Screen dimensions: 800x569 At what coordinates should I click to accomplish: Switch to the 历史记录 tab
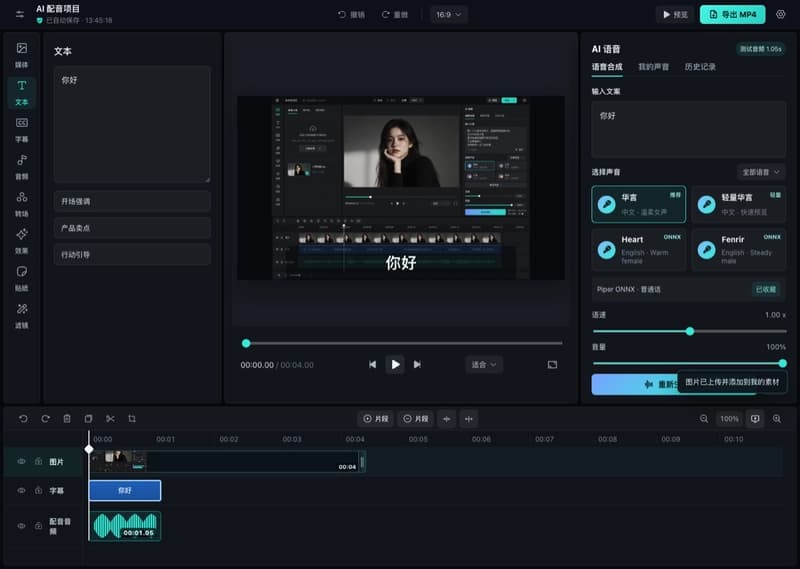[700, 67]
